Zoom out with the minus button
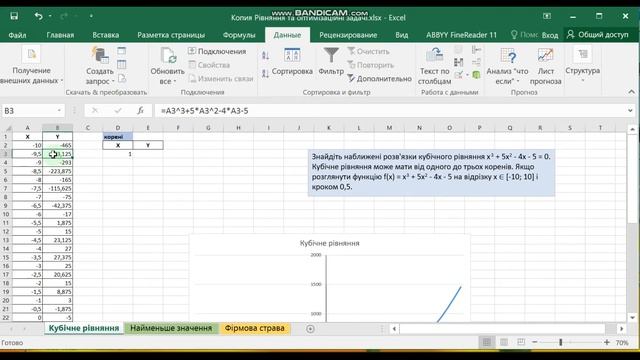Viewport: 640px width, 360px height. pos(535,342)
